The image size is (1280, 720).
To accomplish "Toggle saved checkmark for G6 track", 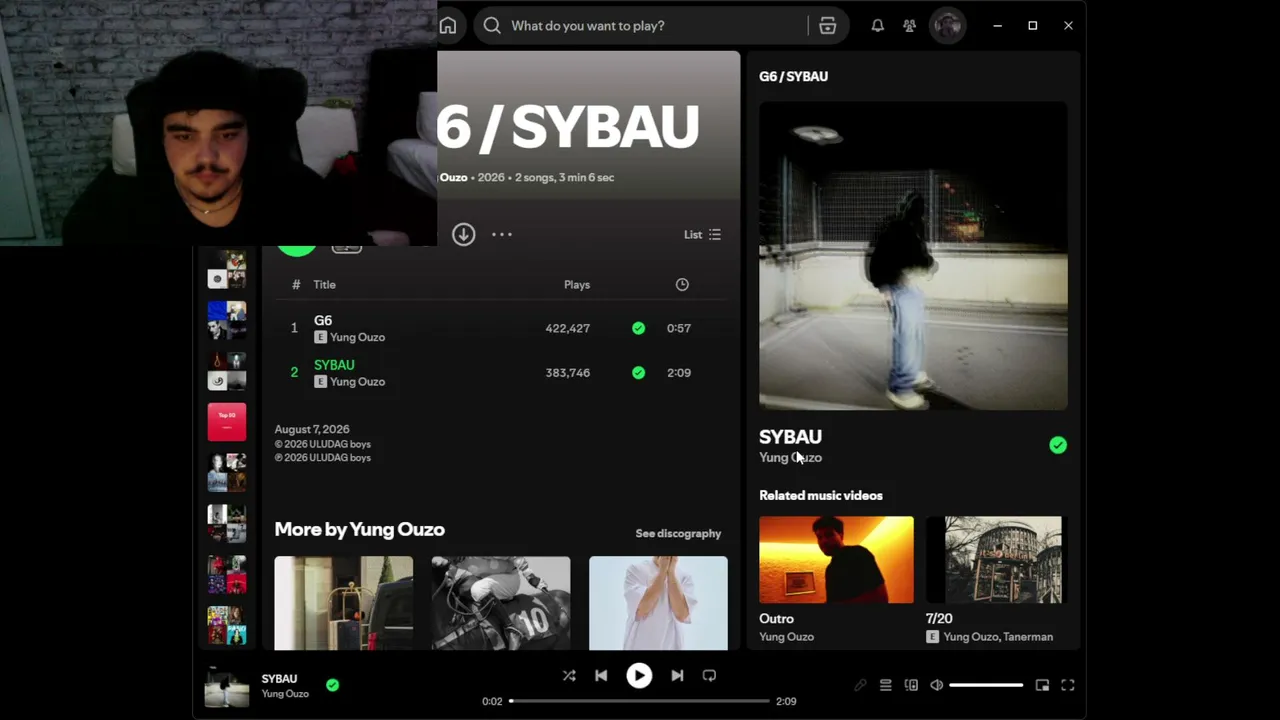I will (638, 328).
